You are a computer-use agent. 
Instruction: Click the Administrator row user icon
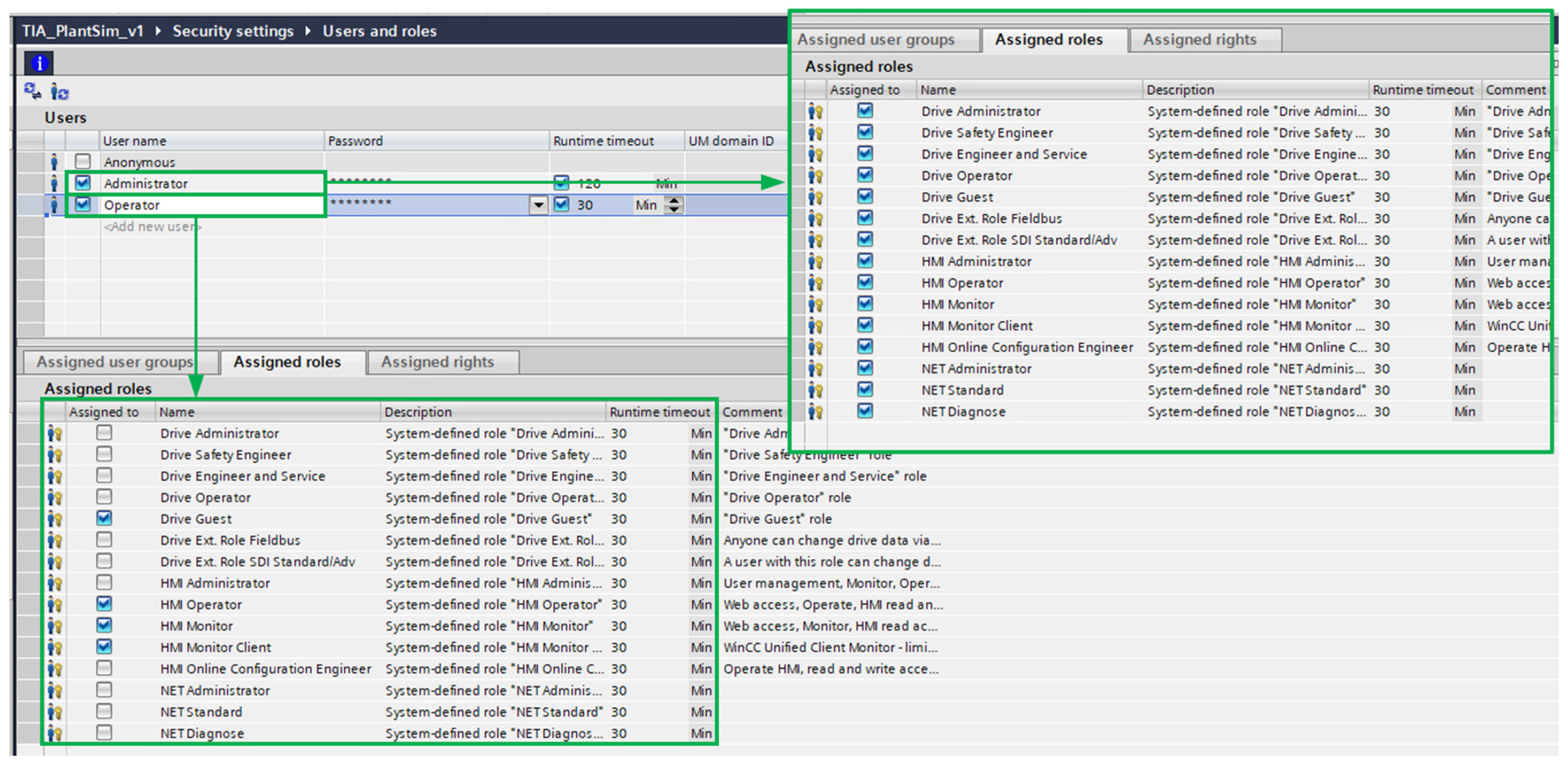pos(54,183)
